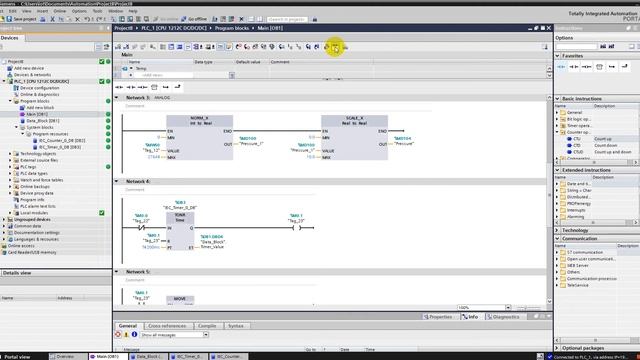Click the Add new device icon in tree
Viewport: 640px width, 360px height.
click(10, 68)
